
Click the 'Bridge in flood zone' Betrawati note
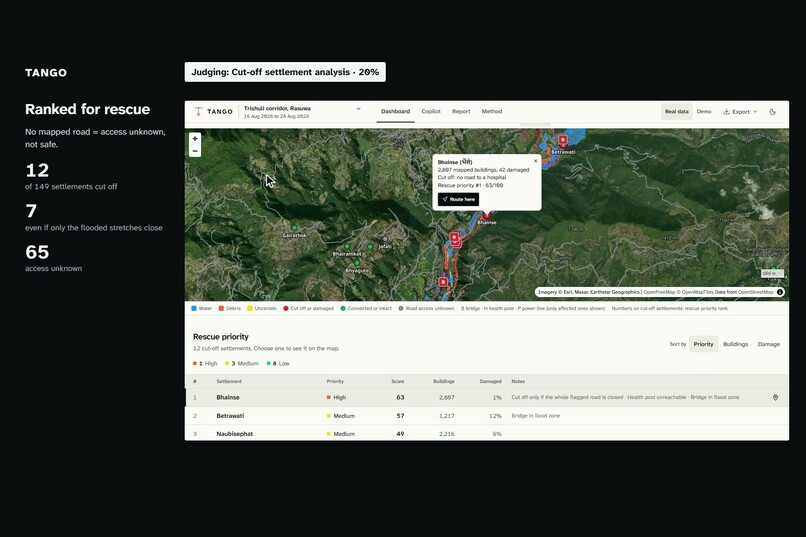[536, 416]
